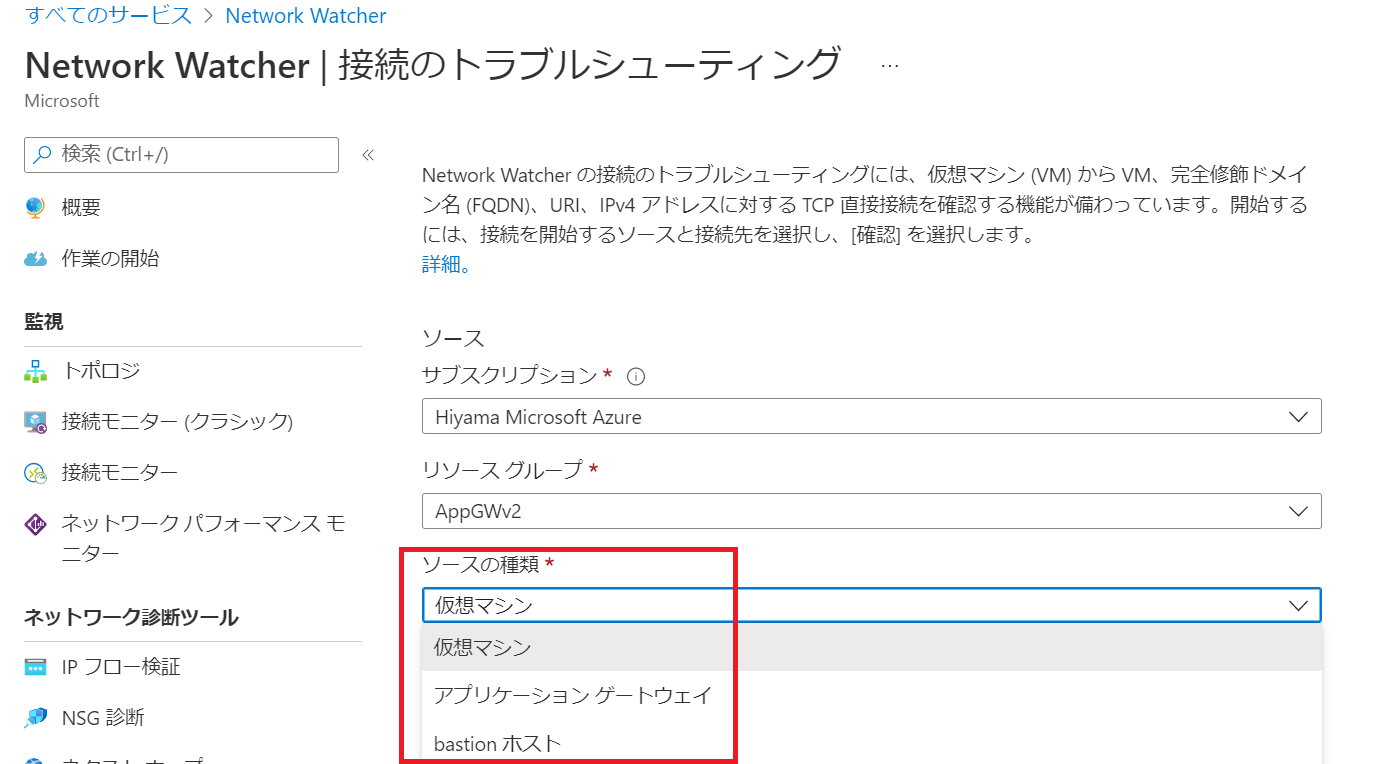The image size is (1385, 764).
Task: Click the info icon beside サブスクリプション
Action: click(635, 377)
